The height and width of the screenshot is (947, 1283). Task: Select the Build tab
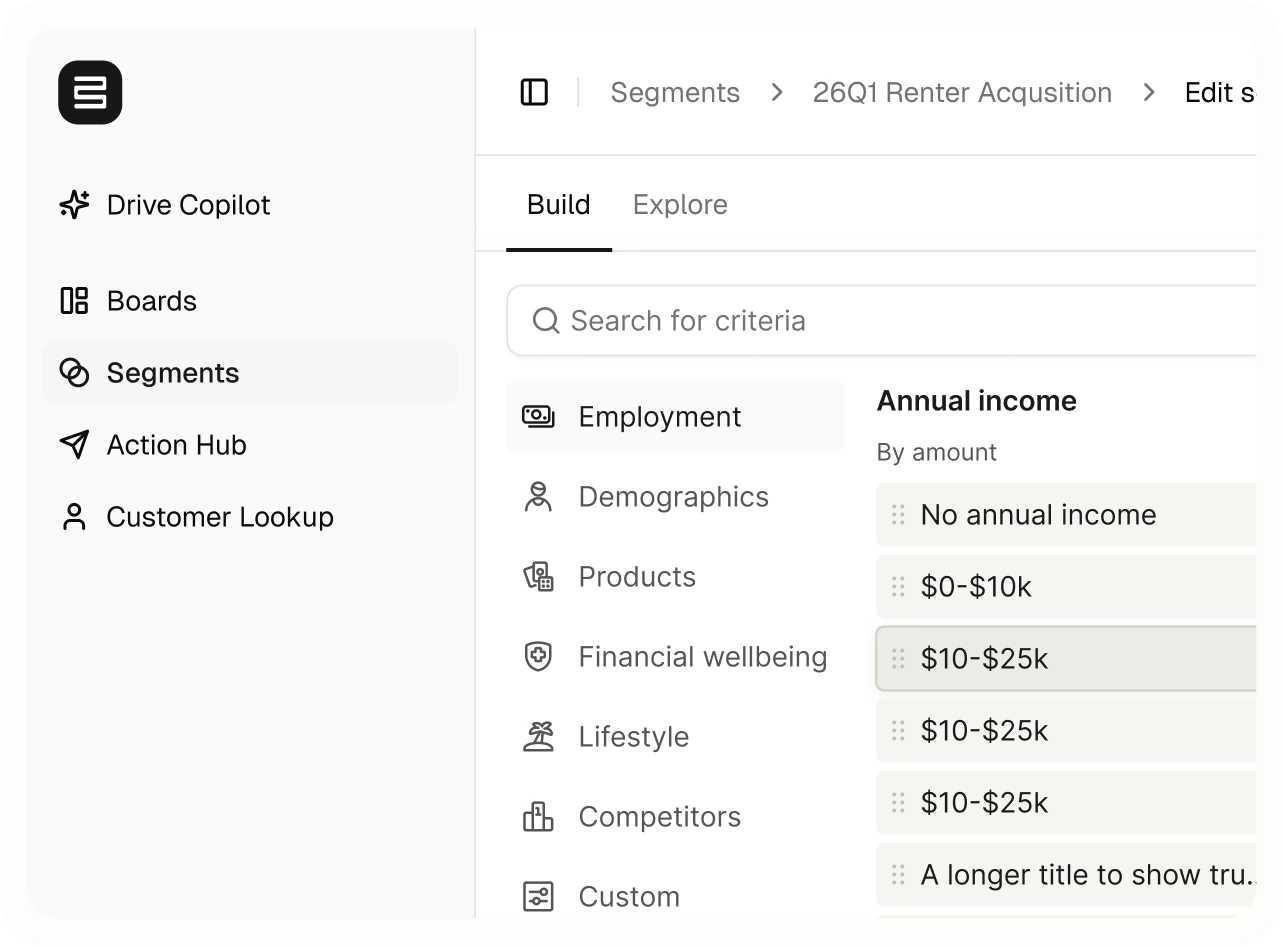click(x=558, y=205)
